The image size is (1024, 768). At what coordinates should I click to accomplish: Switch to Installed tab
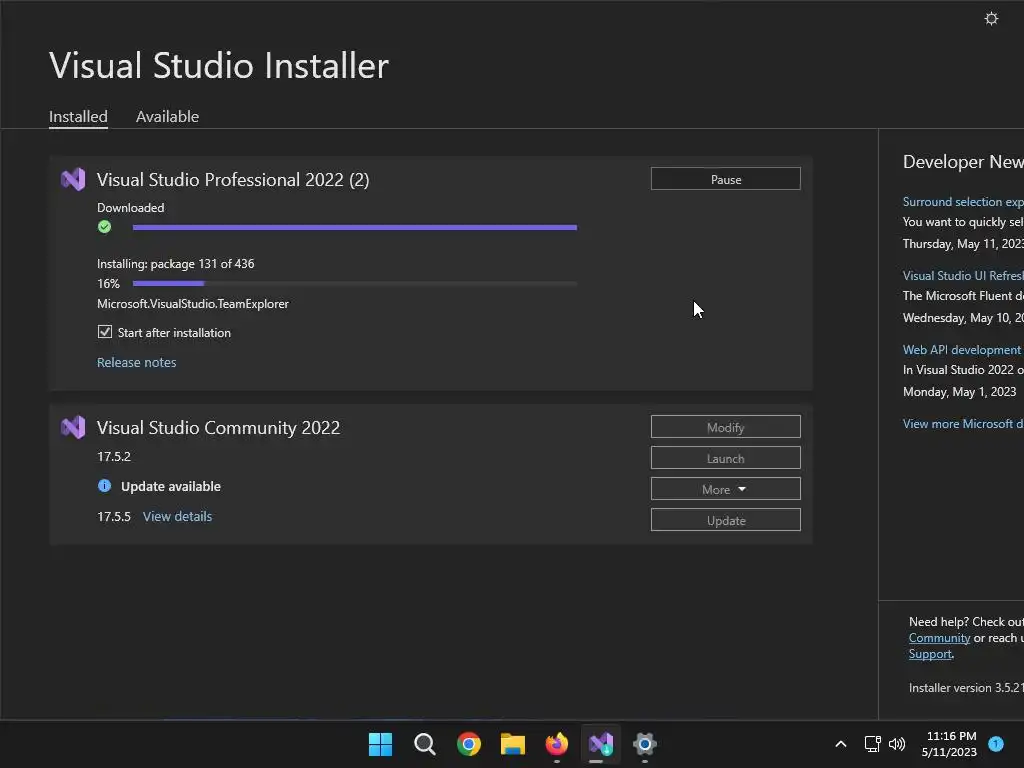[78, 116]
